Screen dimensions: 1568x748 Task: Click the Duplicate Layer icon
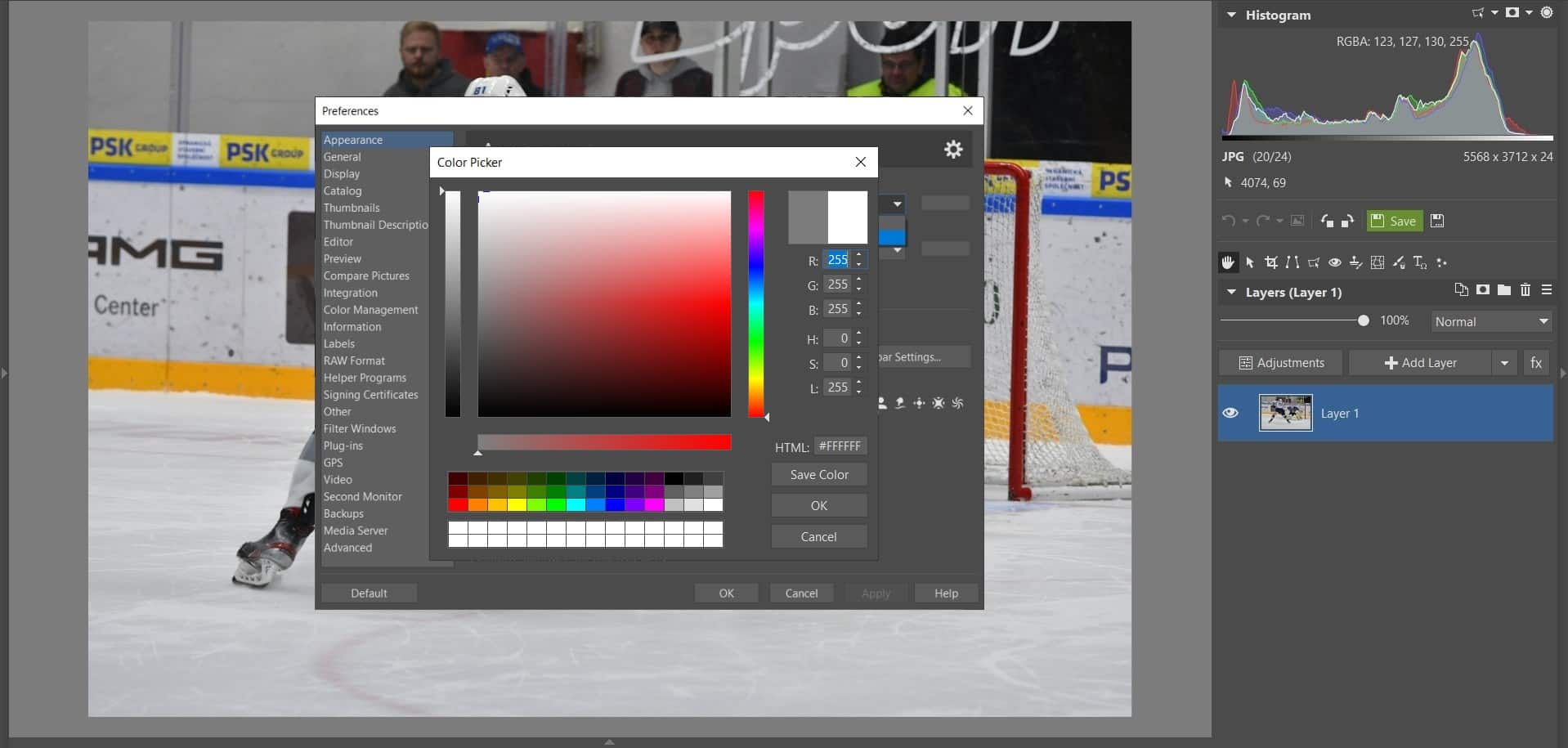point(1461,289)
